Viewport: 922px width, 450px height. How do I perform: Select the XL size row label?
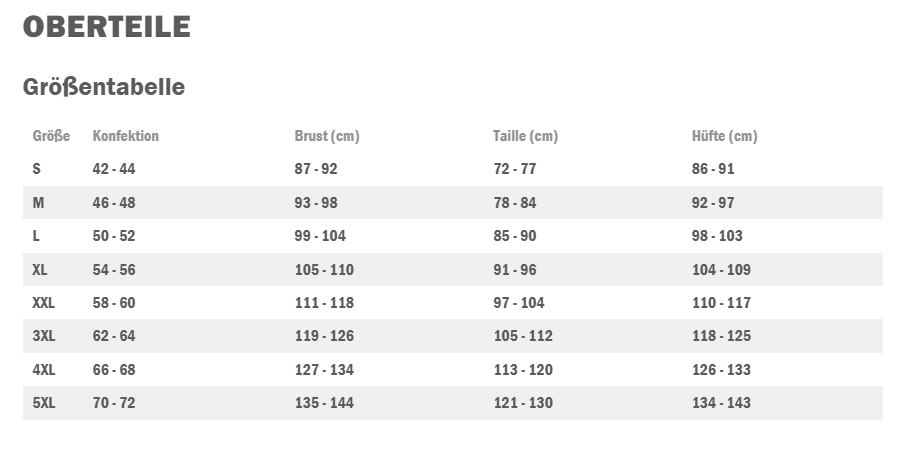[40, 269]
